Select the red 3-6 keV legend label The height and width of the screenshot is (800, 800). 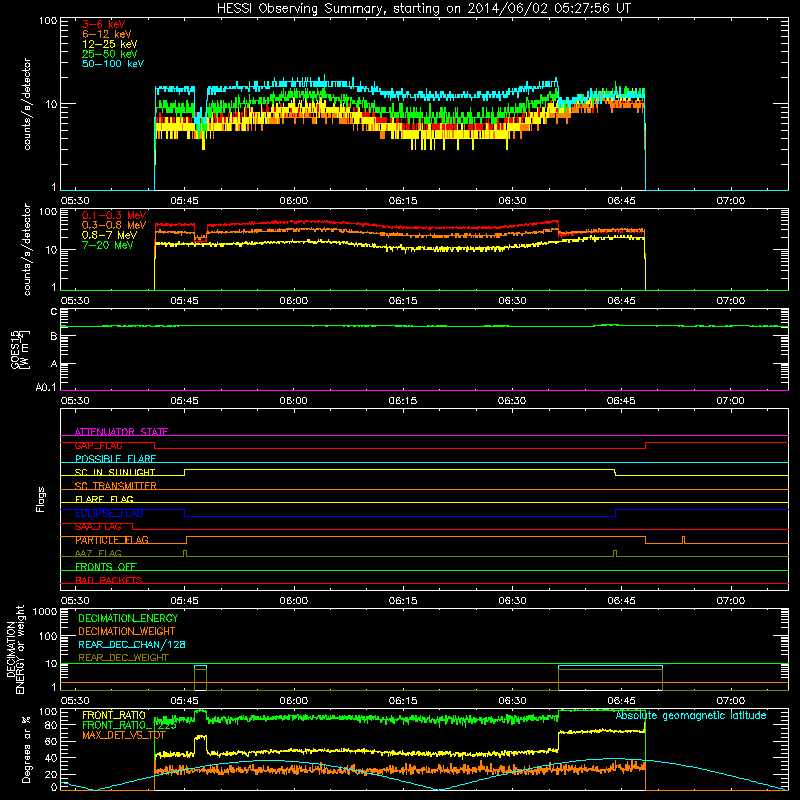(x=103, y=24)
